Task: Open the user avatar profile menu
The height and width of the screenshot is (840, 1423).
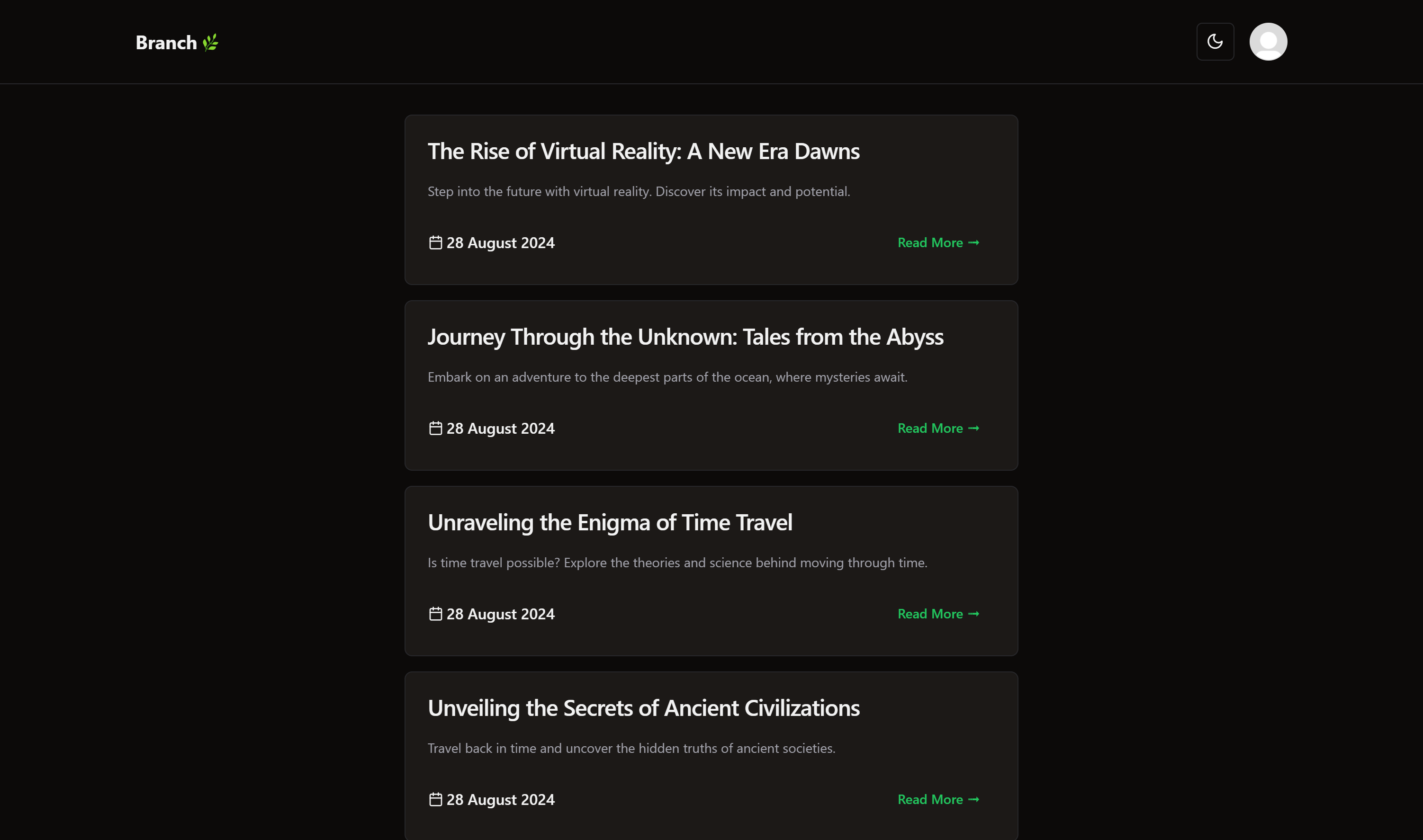Action: click(1268, 41)
